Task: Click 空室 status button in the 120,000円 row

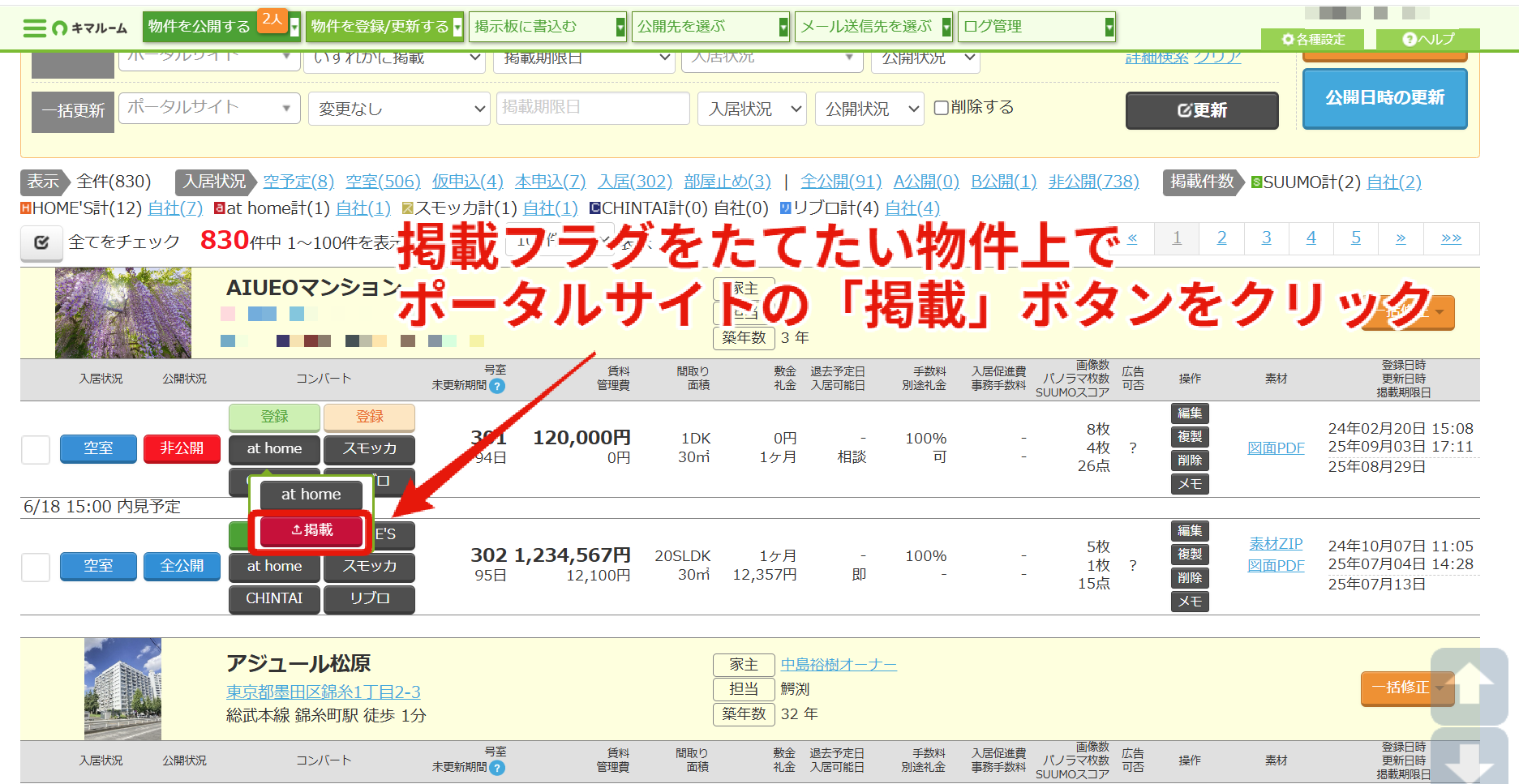Action: point(98,448)
